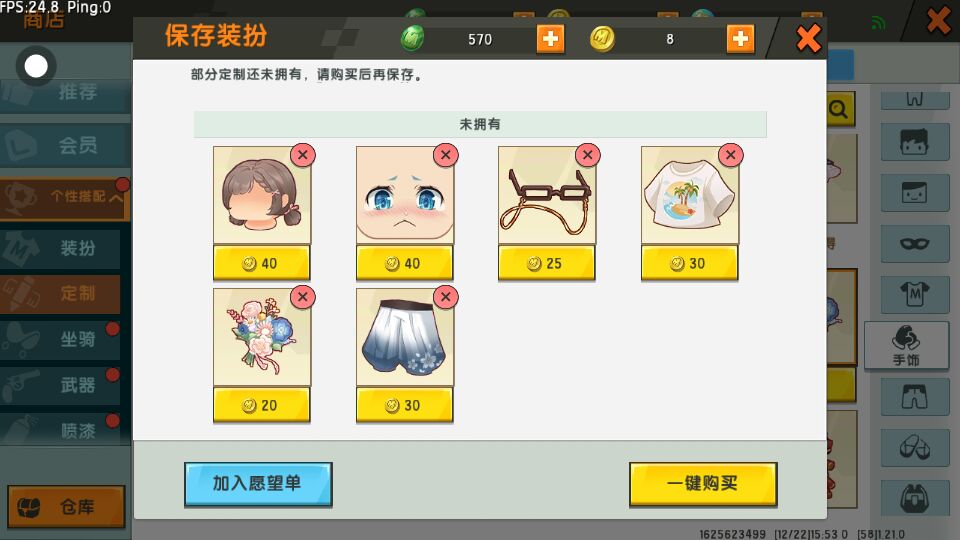Open the 仓库 warehouse button
960x540 pixels.
pos(66,507)
